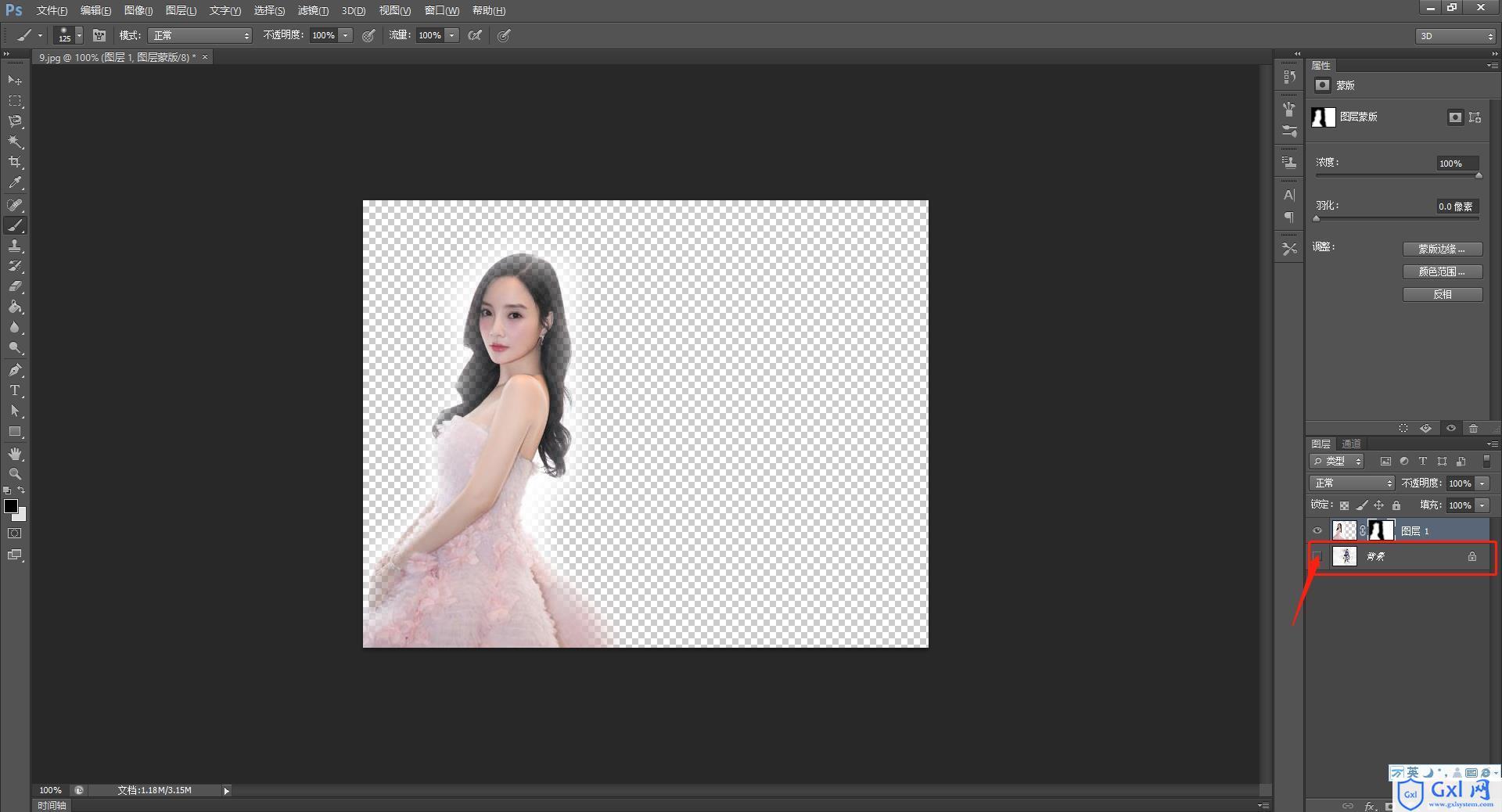Select the Rectangular Marquee tool
The height and width of the screenshot is (812, 1502).
click(x=15, y=101)
